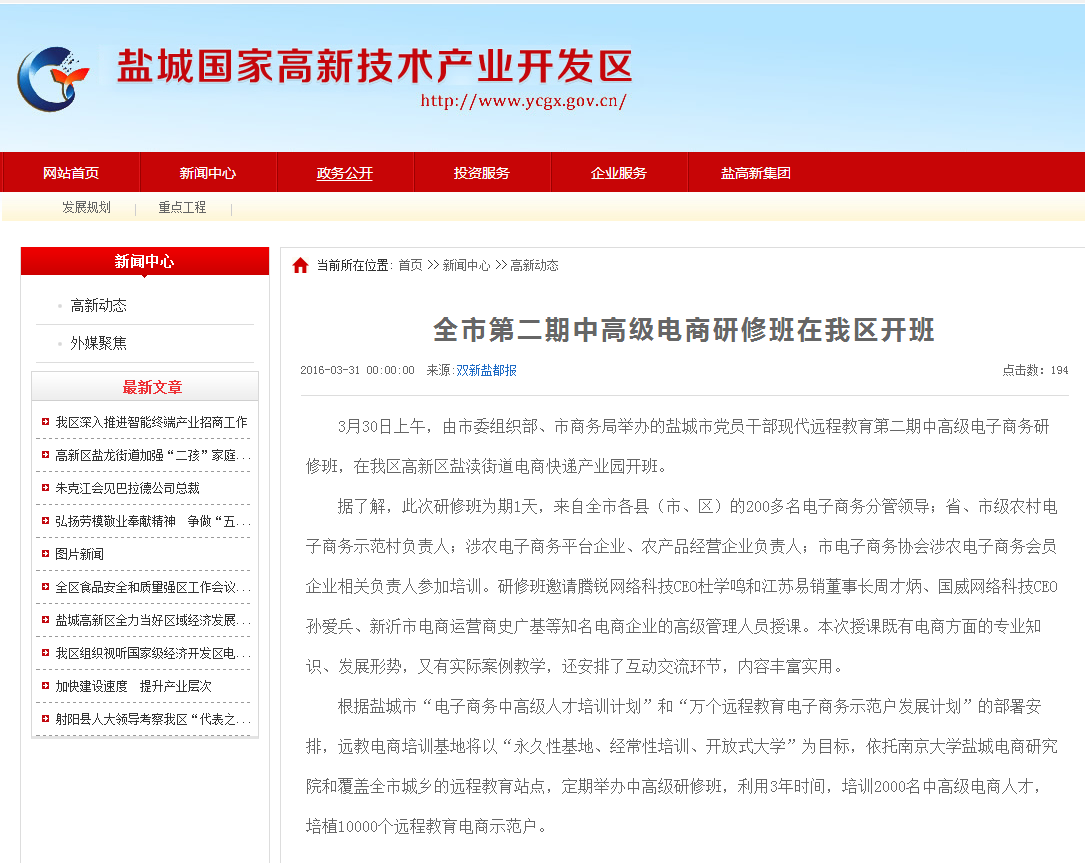Select 高新动态 in left sidebar
This screenshot has height=863, width=1085.
pos(98,305)
